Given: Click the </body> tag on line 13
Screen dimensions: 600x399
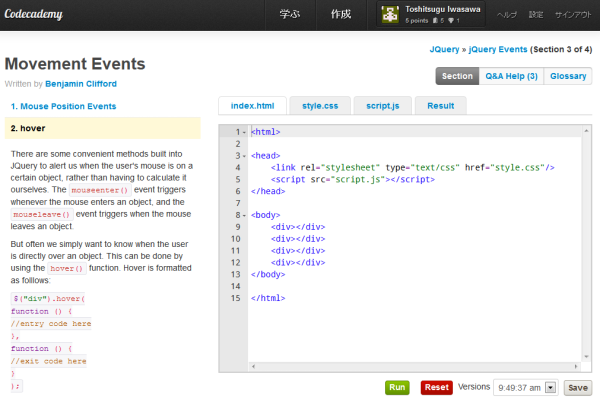Looking at the screenshot, I should pos(268,274).
